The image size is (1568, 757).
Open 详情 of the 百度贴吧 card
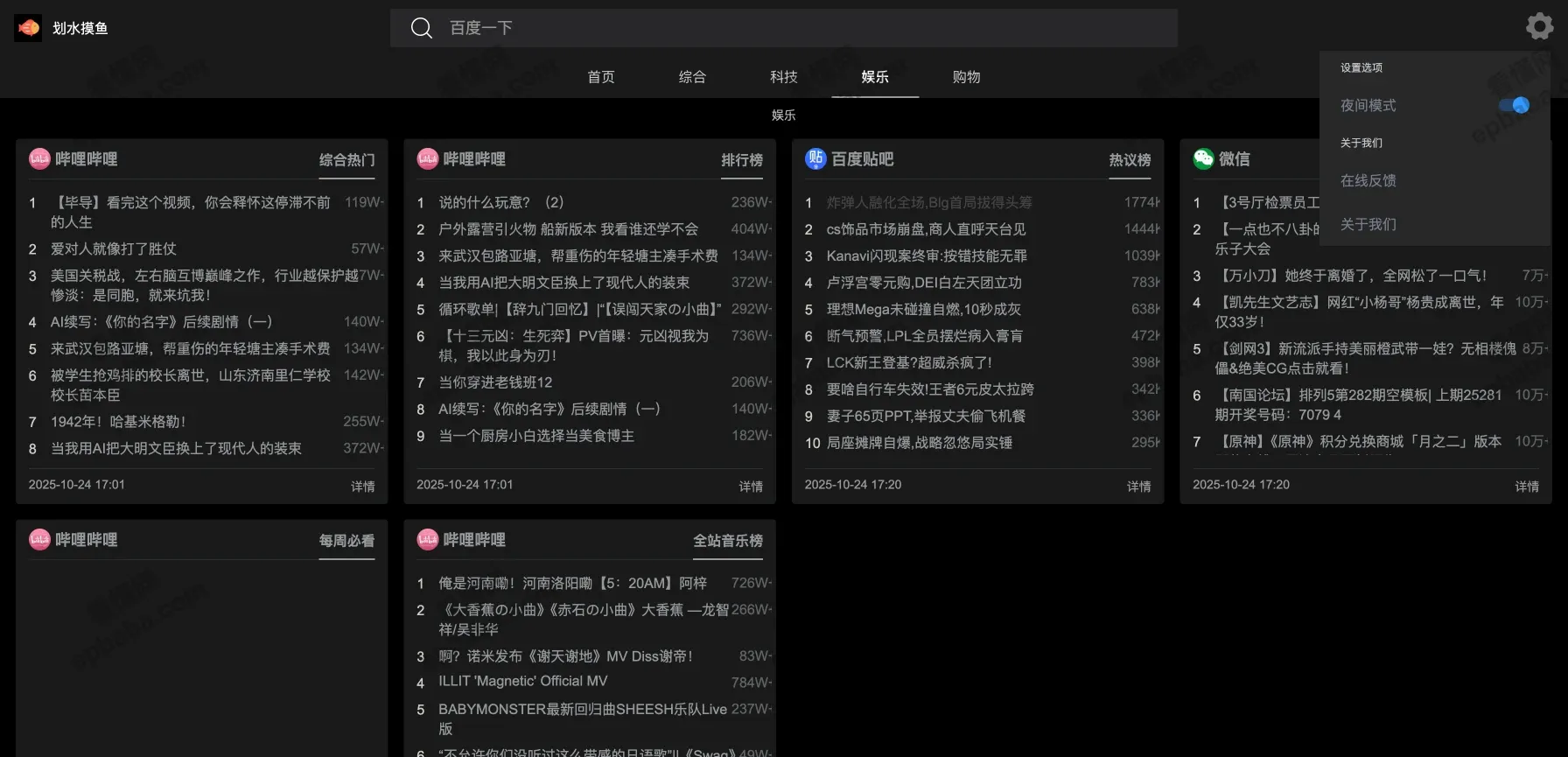point(1139,486)
